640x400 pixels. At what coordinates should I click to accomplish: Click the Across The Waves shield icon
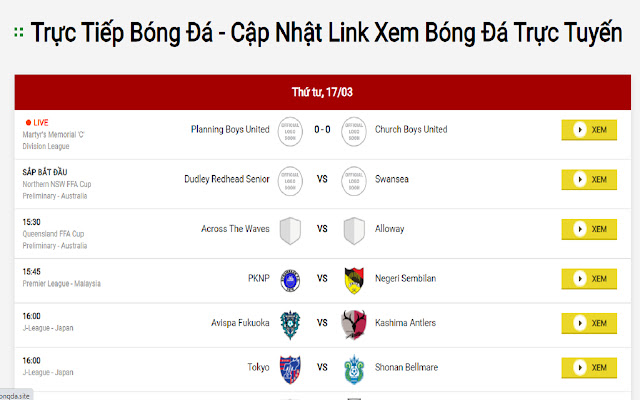click(x=290, y=229)
